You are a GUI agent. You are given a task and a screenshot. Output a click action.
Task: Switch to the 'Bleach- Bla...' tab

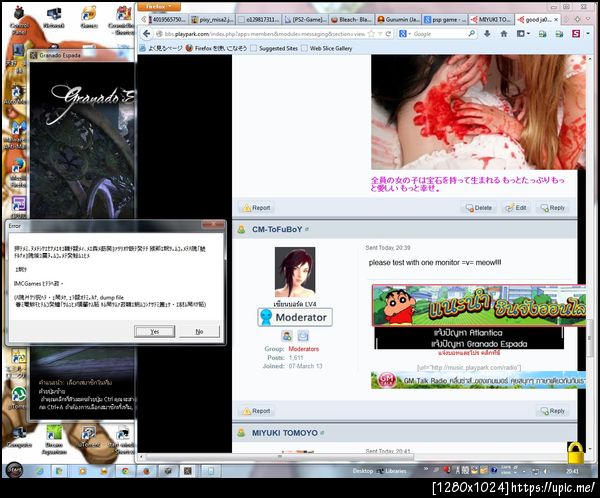pyautogui.click(x=352, y=20)
